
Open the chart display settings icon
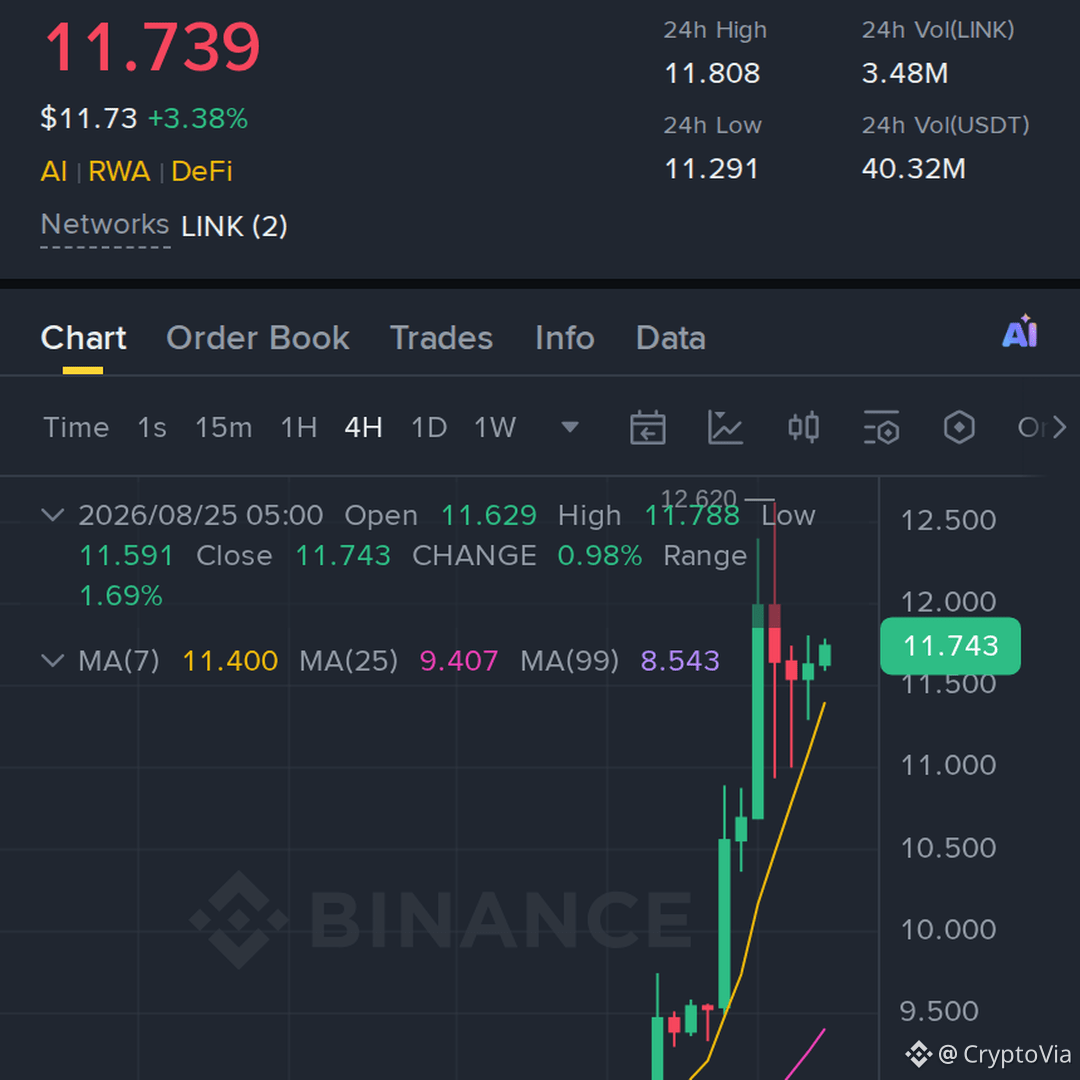pos(881,428)
